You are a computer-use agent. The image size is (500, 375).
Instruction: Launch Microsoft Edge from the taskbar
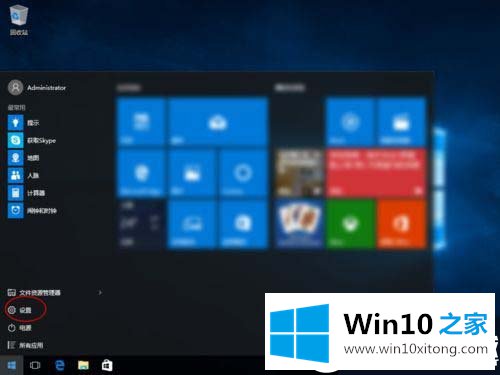point(60,365)
